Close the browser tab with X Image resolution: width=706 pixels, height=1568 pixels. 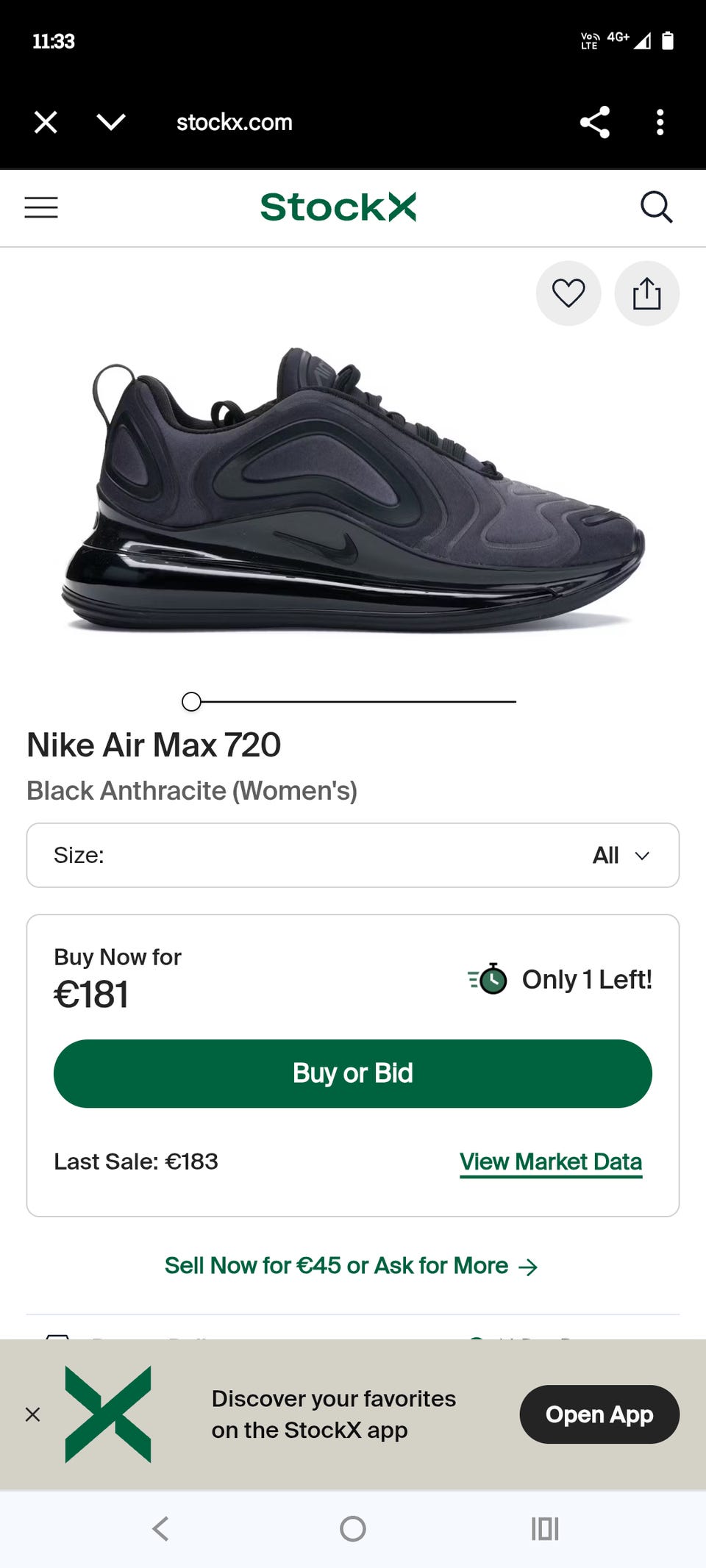[46, 122]
